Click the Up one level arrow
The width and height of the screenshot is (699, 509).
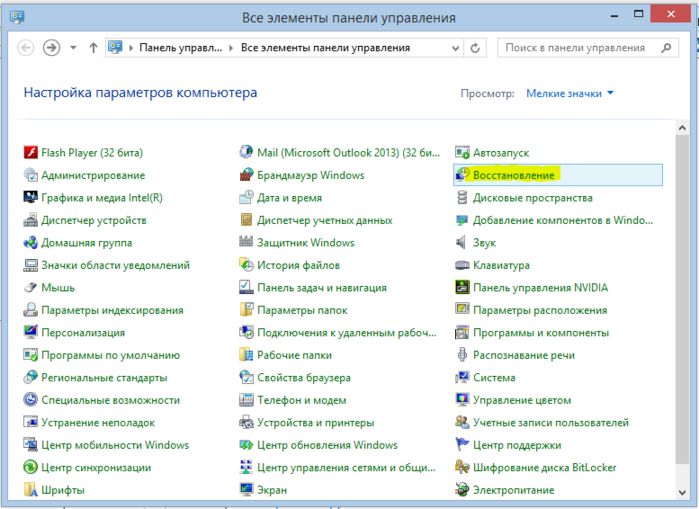coord(93,48)
